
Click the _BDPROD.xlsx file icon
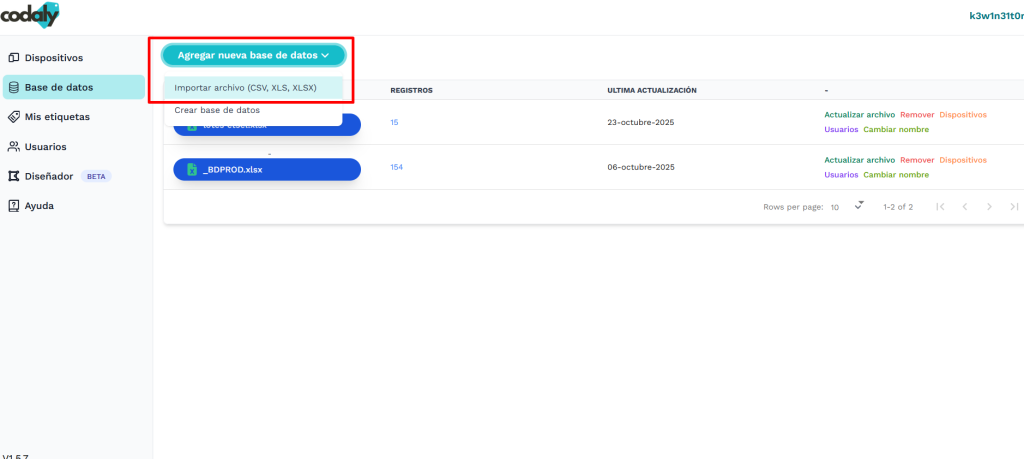click(x=192, y=170)
